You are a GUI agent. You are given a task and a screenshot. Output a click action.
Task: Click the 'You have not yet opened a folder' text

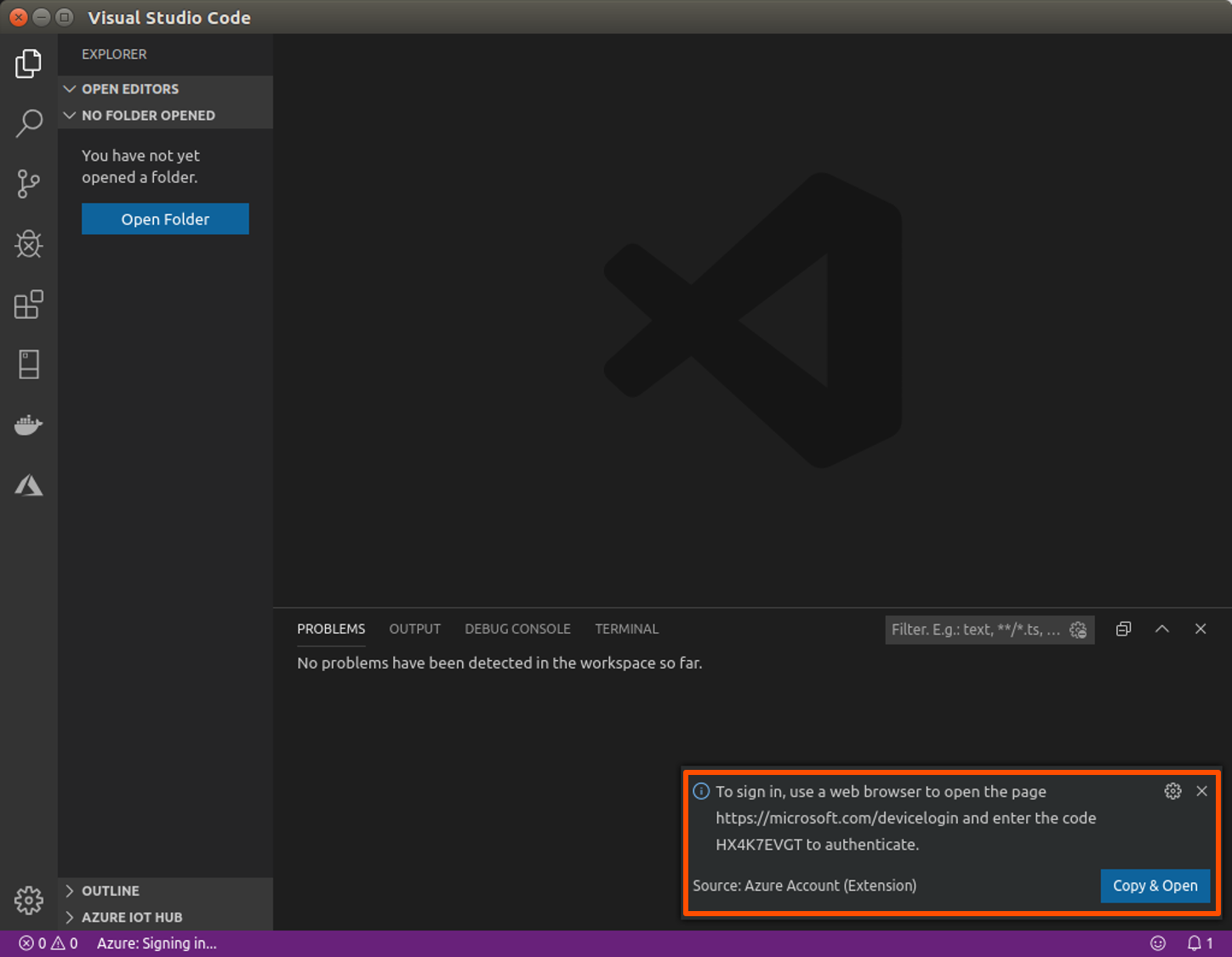pos(140,167)
